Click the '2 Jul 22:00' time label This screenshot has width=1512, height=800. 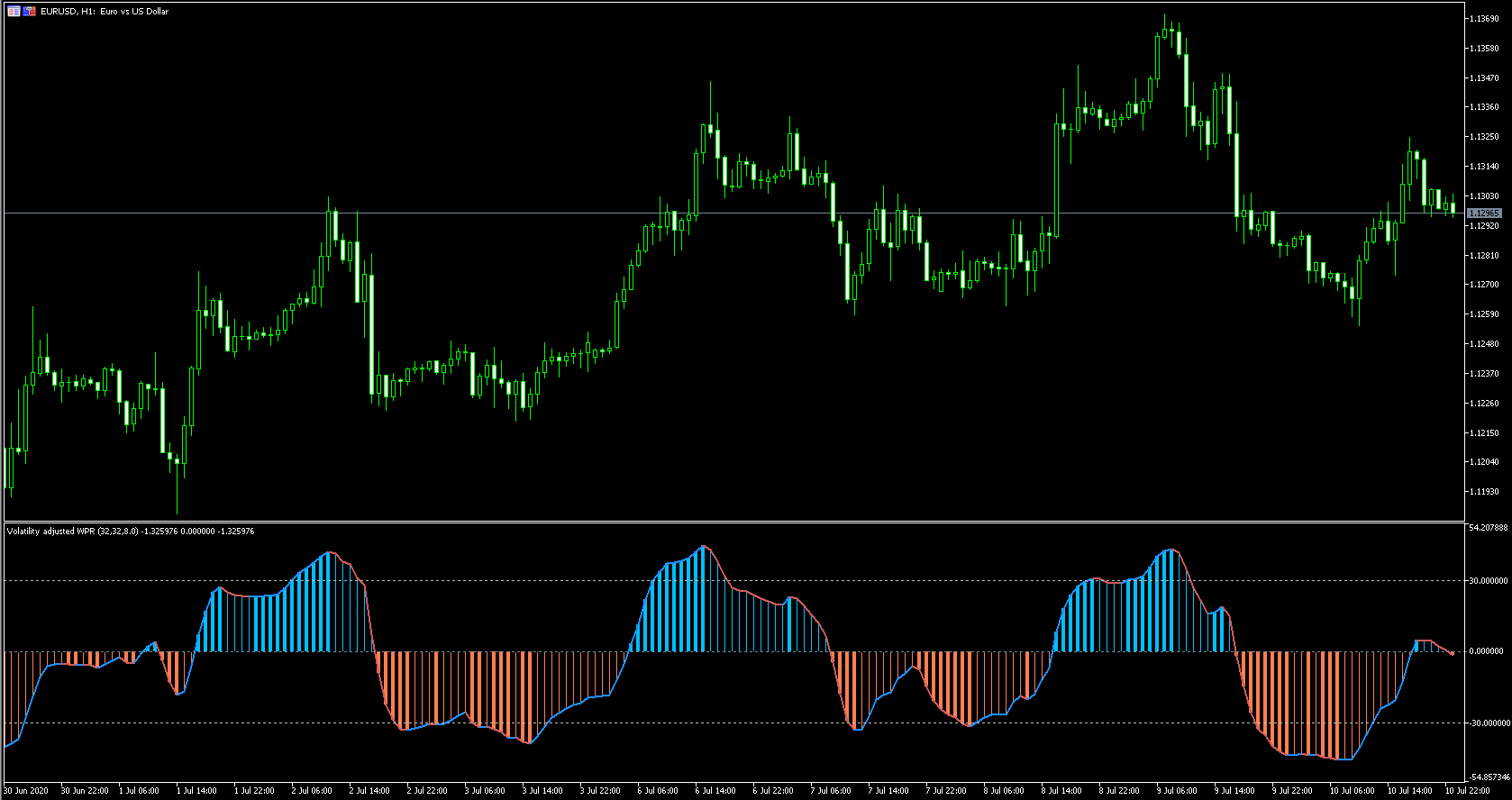427,791
